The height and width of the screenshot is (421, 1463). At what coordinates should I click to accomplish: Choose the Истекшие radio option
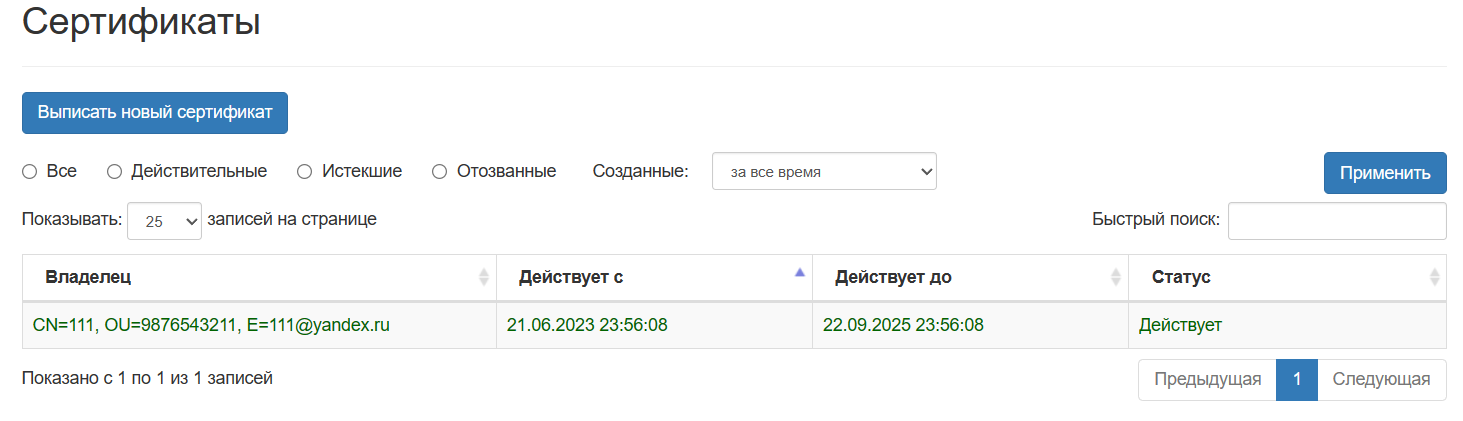pos(305,172)
